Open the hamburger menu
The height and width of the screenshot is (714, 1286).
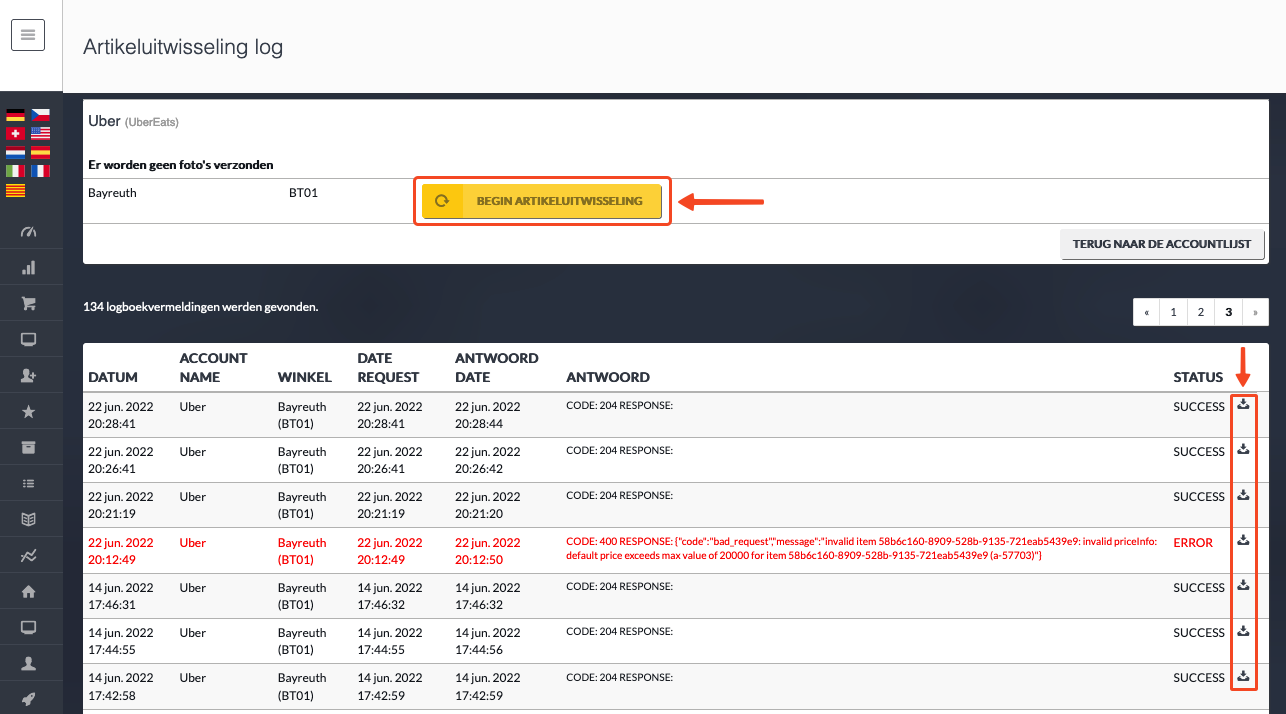[28, 35]
